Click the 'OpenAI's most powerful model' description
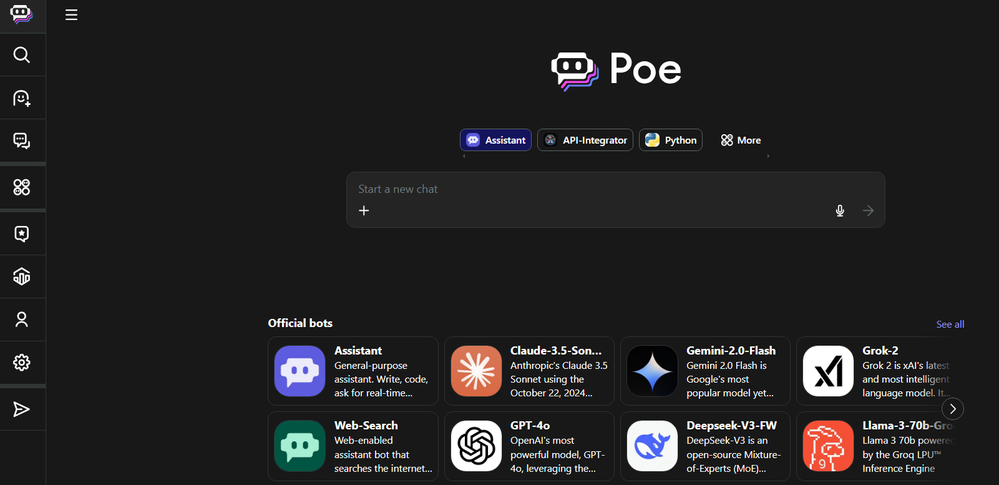The image size is (999, 485). (x=557, y=454)
